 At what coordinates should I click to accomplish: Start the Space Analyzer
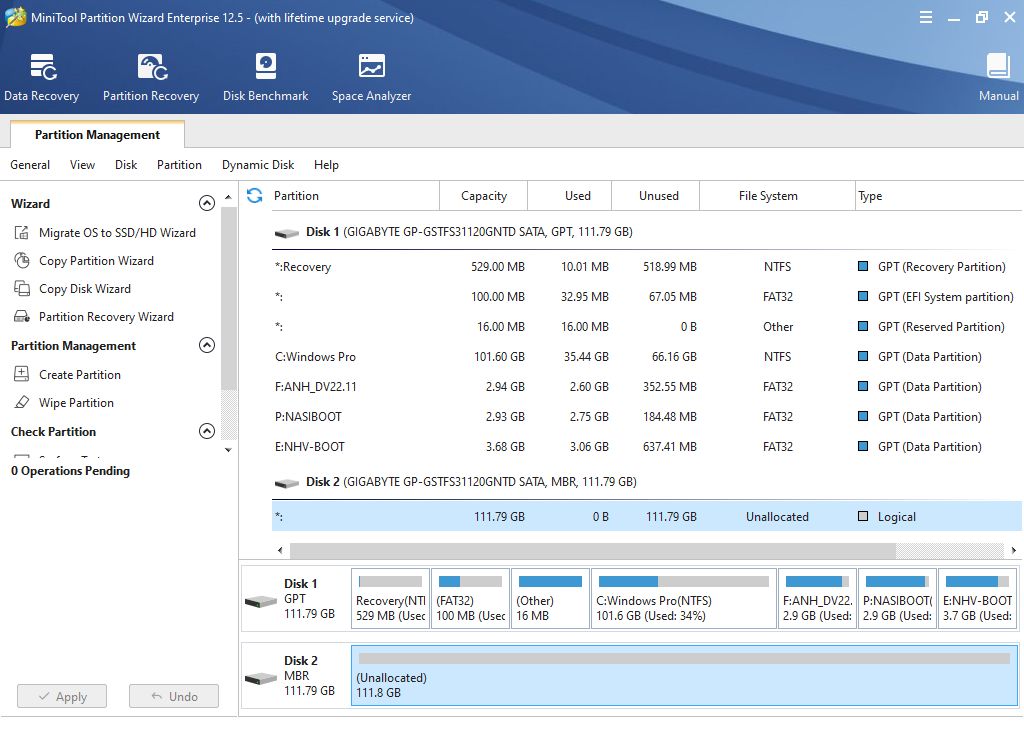[x=371, y=77]
